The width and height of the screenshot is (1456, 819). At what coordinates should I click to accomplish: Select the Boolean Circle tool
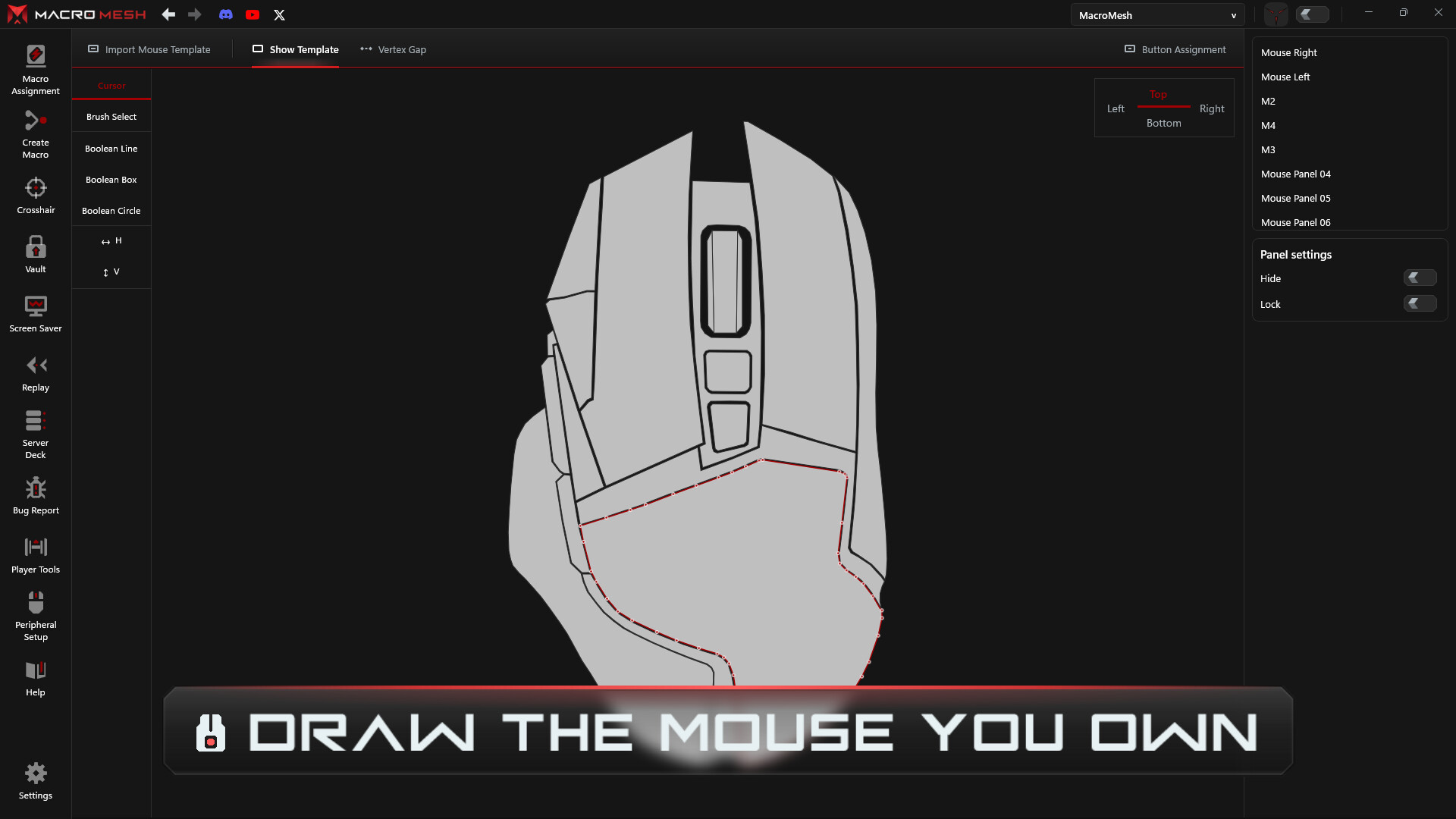pos(111,211)
